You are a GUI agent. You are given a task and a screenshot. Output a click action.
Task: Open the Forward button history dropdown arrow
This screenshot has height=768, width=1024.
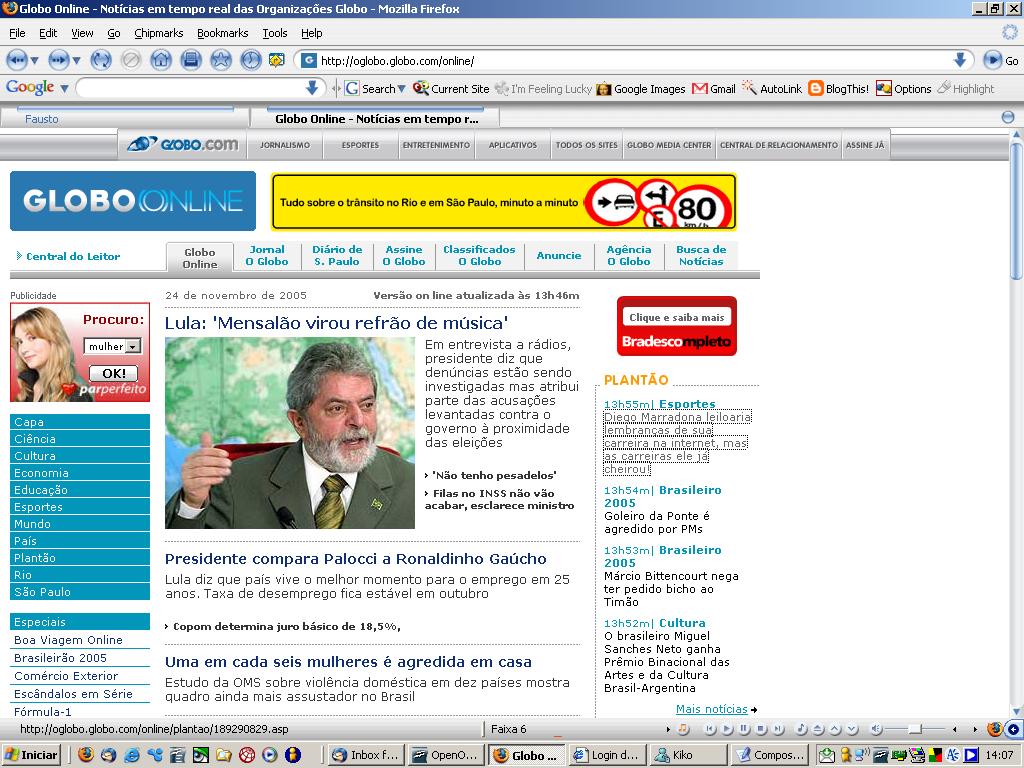pos(76,61)
